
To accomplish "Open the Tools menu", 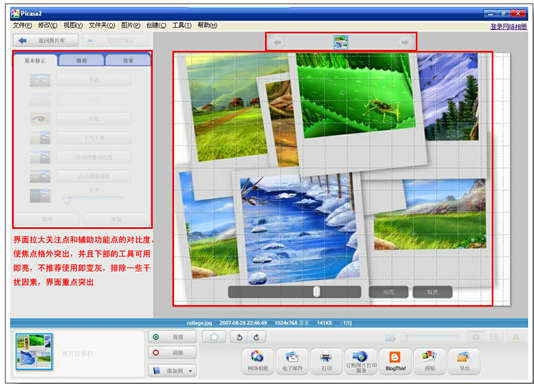I will 182,25.
